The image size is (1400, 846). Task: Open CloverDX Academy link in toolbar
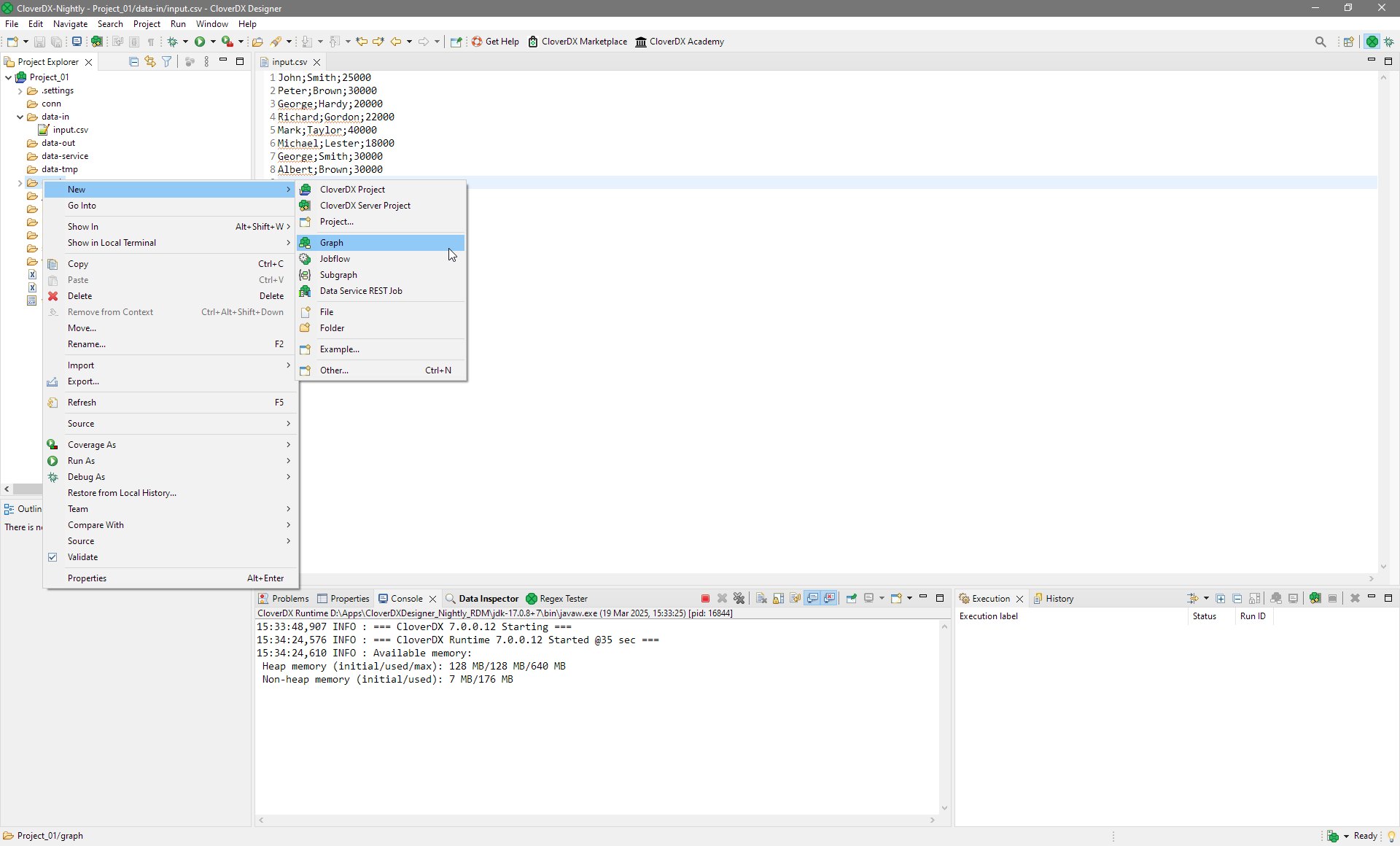679,42
